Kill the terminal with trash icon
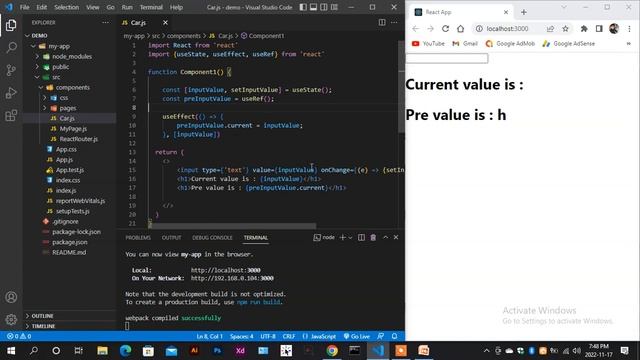 pos(373,238)
